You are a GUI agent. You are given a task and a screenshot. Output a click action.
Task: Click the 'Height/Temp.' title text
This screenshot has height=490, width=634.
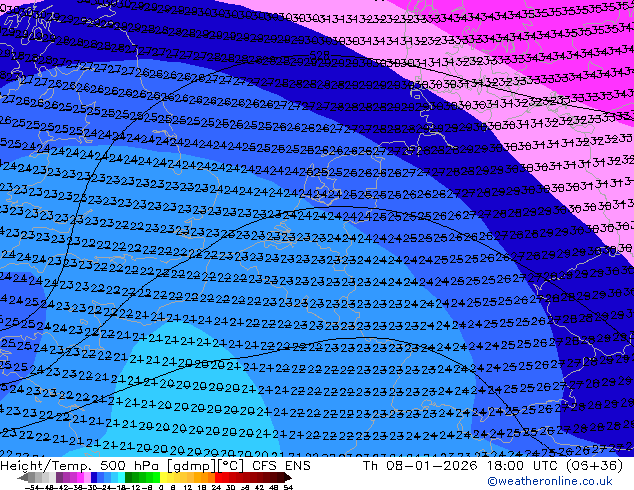[x=46, y=466]
